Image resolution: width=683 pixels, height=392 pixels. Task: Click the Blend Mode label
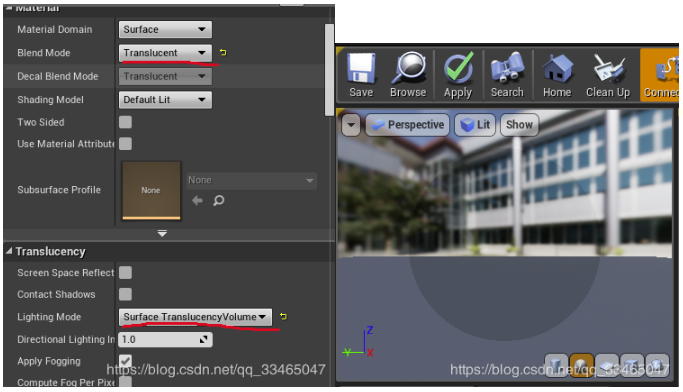click(x=44, y=53)
